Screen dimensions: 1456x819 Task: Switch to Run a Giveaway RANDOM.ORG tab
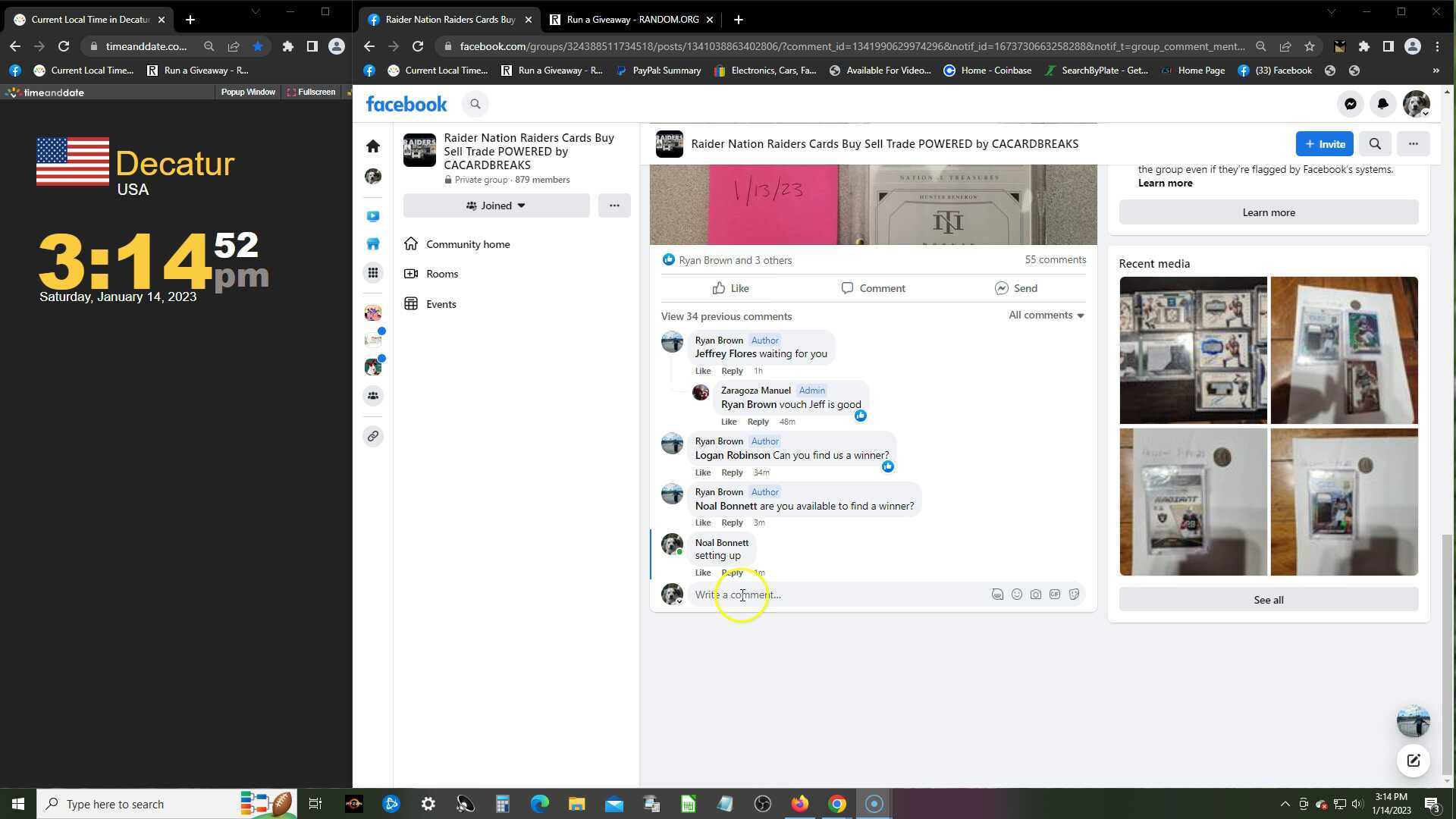pyautogui.click(x=632, y=20)
